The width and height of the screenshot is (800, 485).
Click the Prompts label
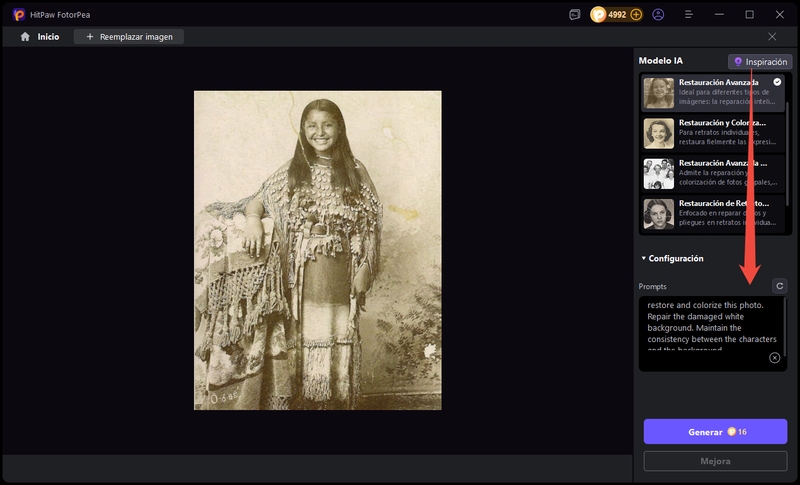(x=652, y=287)
